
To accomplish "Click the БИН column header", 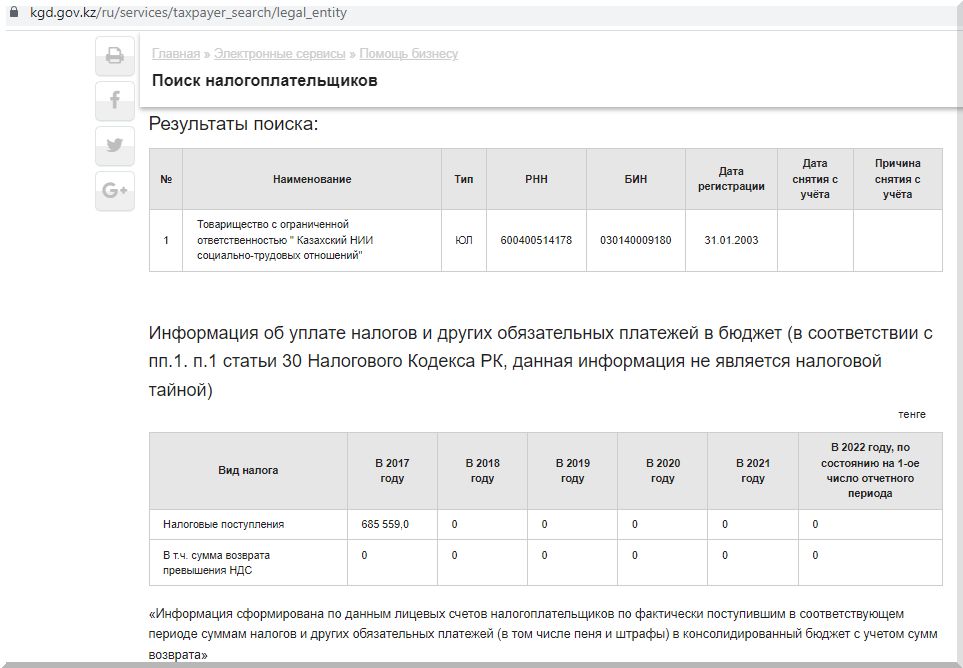I will 636,179.
